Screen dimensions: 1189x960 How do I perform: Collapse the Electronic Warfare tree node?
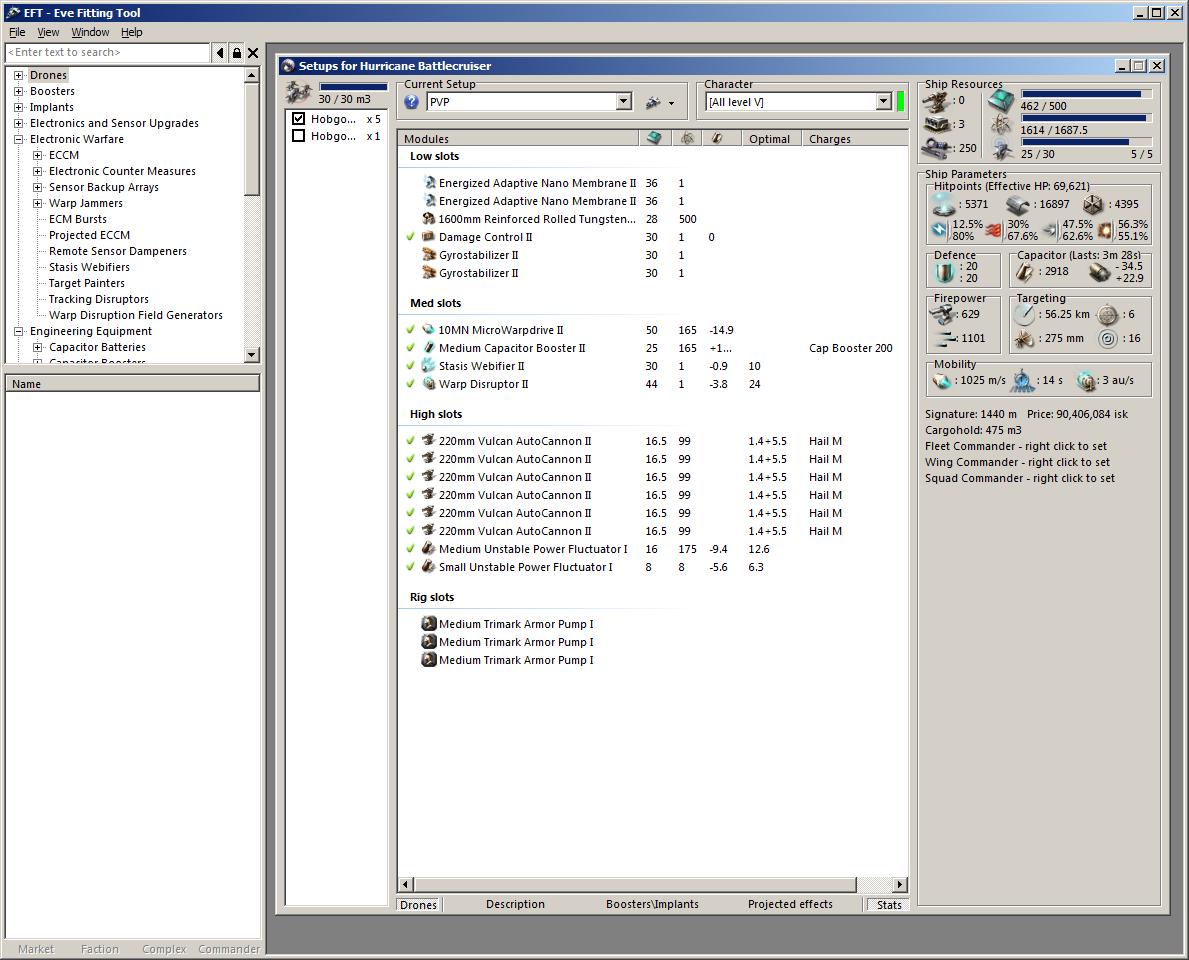18,139
